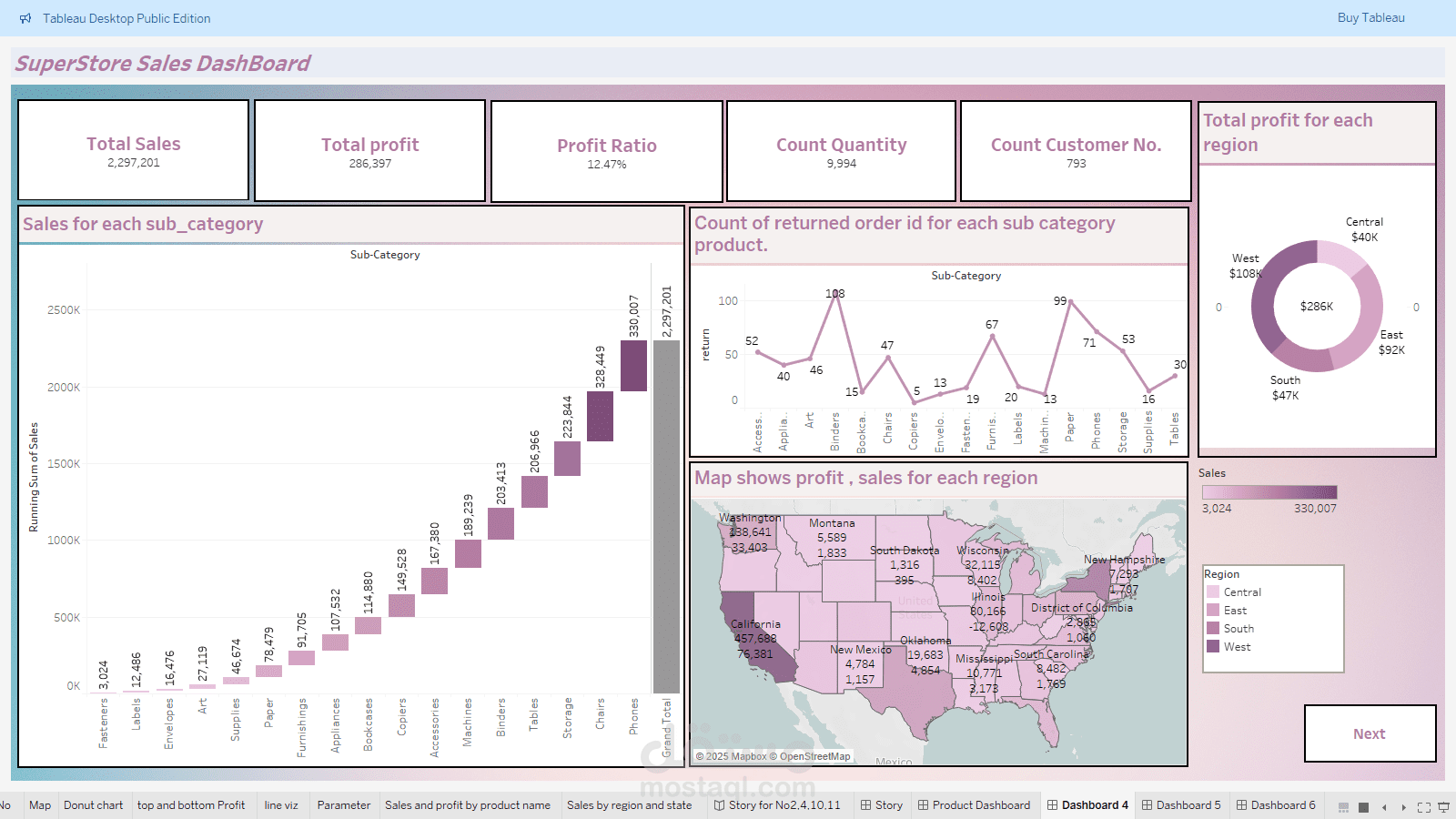Select the Machines bar in waterfall chart
The height and width of the screenshot is (819, 1456).
(468, 554)
